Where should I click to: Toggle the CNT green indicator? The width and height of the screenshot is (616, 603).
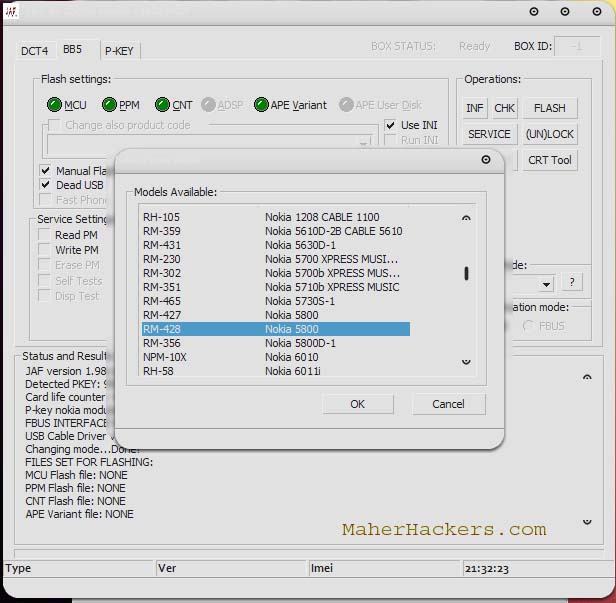click(x=162, y=105)
